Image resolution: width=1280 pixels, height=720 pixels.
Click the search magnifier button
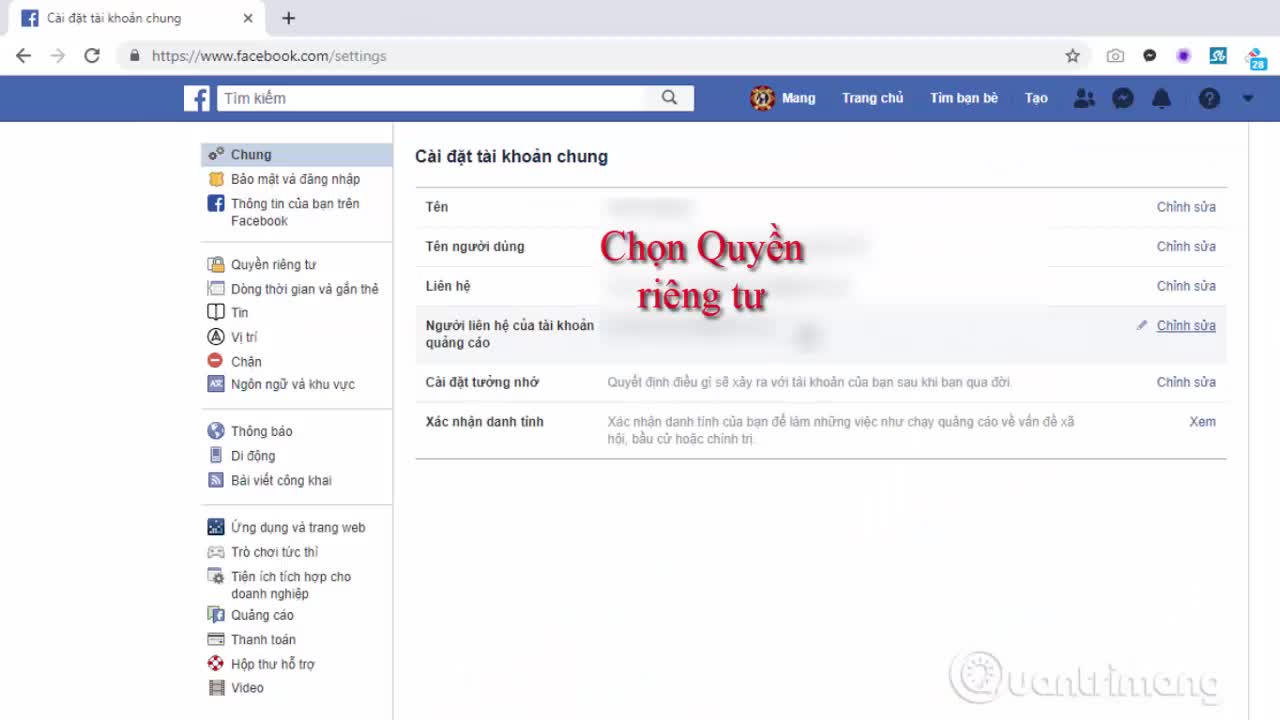(x=670, y=98)
